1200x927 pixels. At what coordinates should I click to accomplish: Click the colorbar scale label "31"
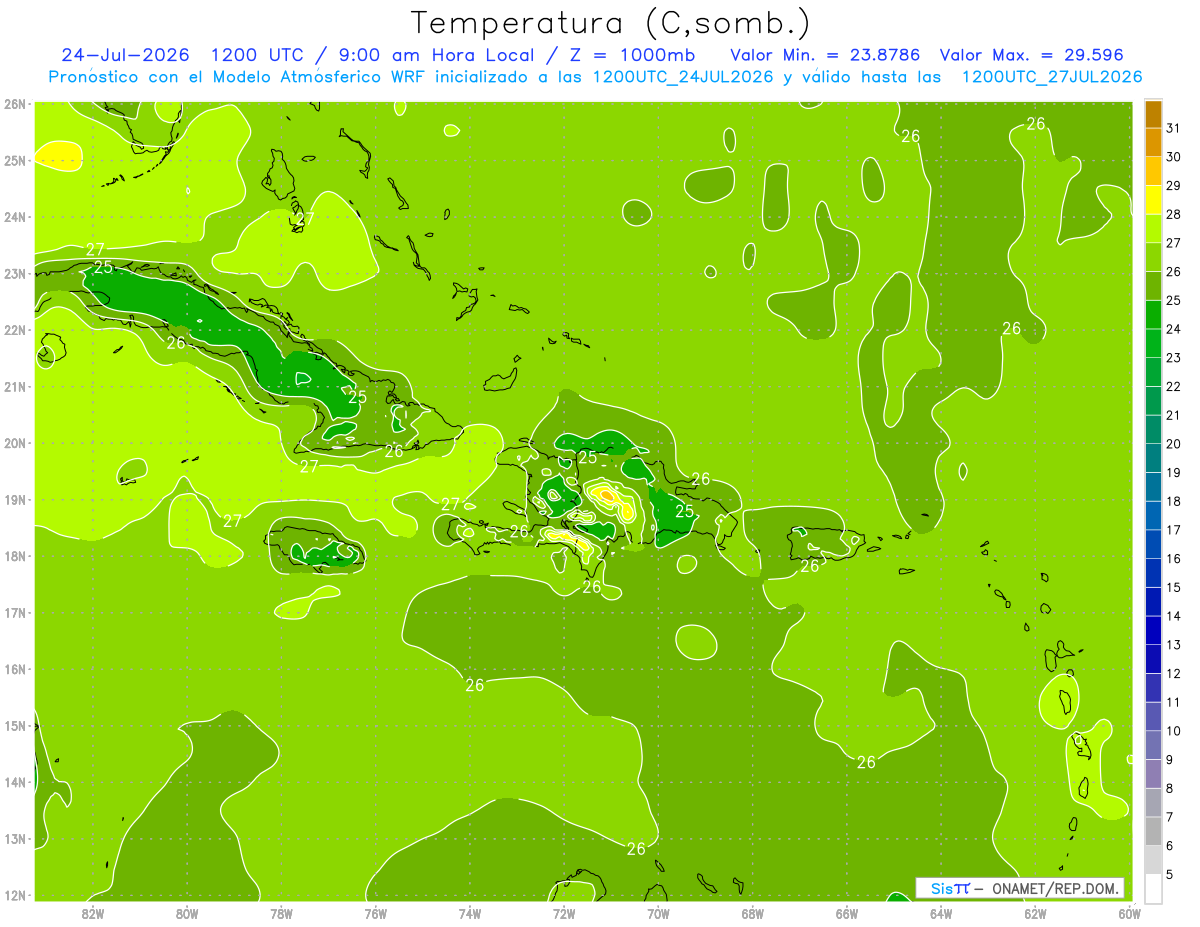(x=1173, y=128)
